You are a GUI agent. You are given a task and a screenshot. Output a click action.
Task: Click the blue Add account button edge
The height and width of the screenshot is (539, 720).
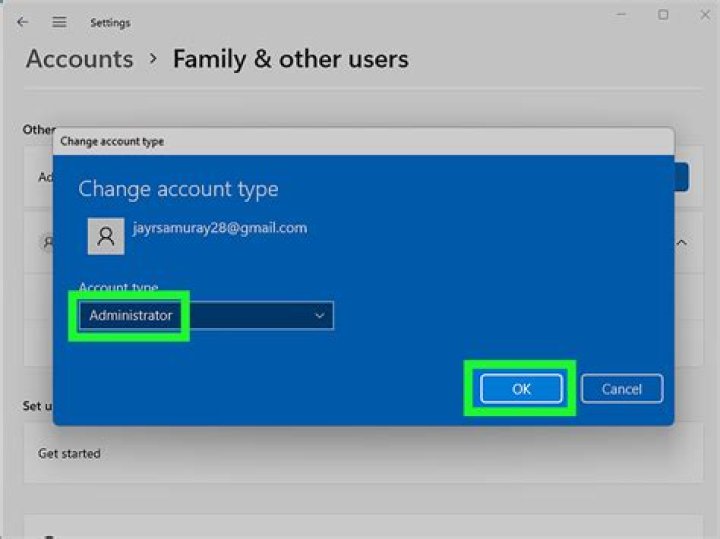681,177
